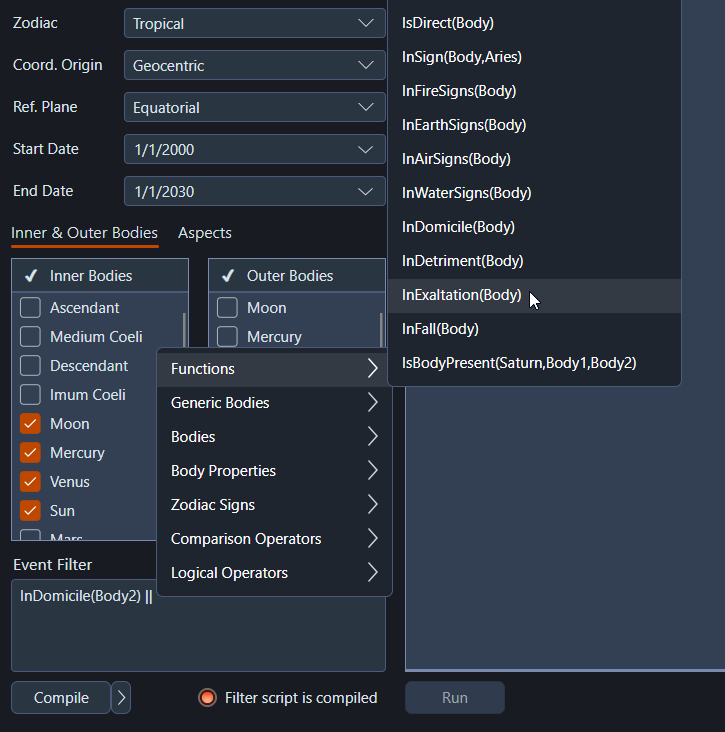The width and height of the screenshot is (725, 732).
Task: Enable the Descendant checkbox
Action: [x=30, y=366]
